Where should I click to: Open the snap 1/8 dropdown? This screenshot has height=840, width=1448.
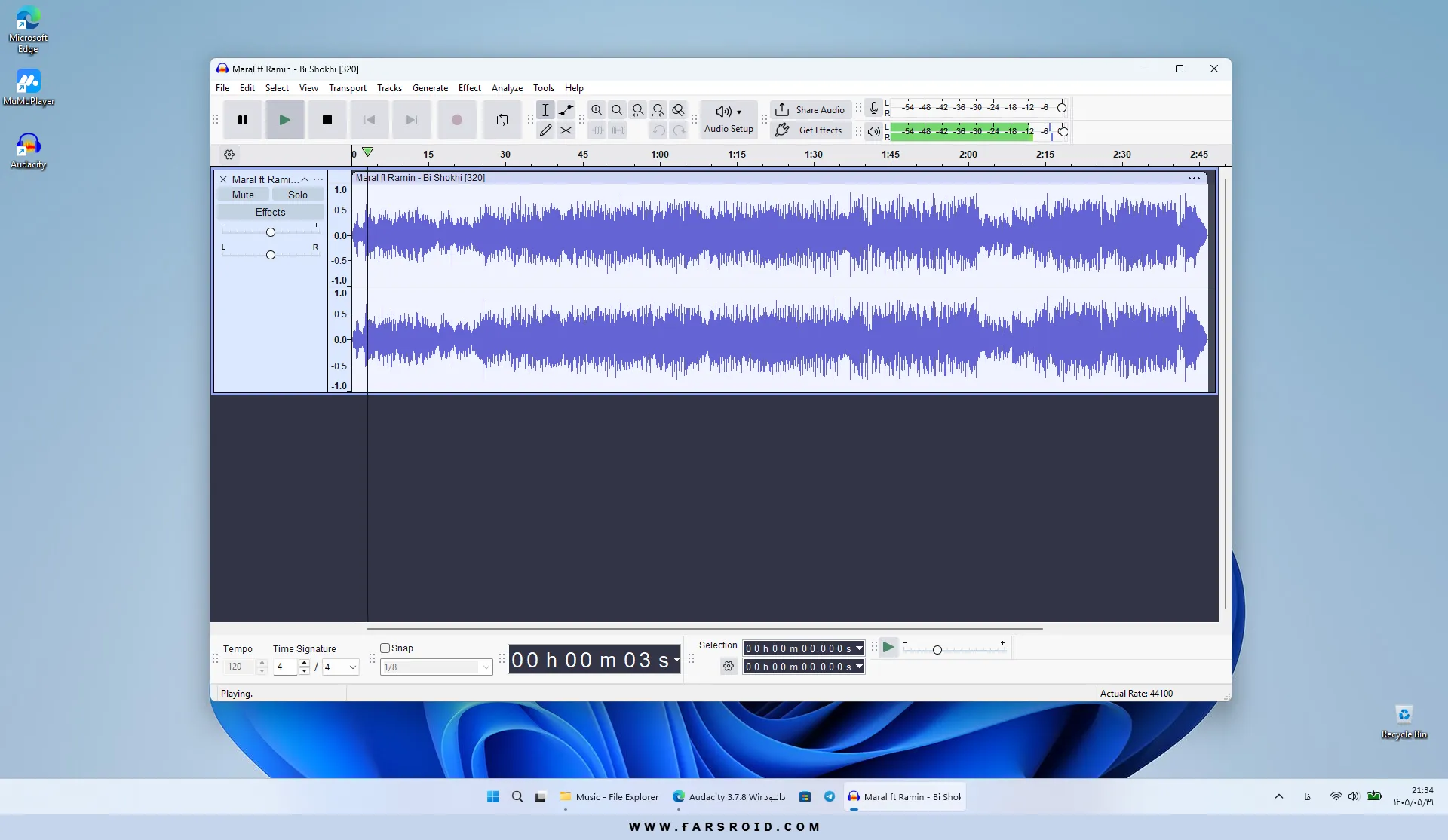tap(436, 667)
